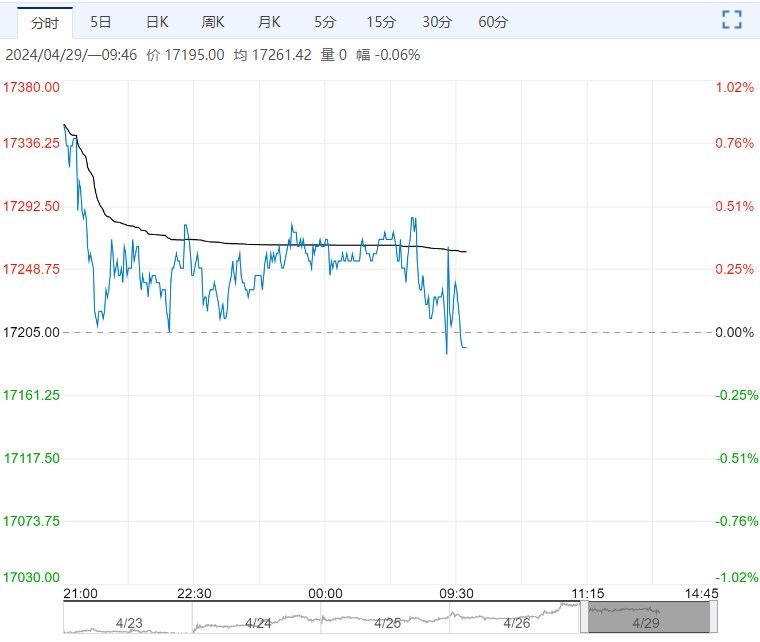Click the 09:30 time axis label

pyautogui.click(x=456, y=593)
